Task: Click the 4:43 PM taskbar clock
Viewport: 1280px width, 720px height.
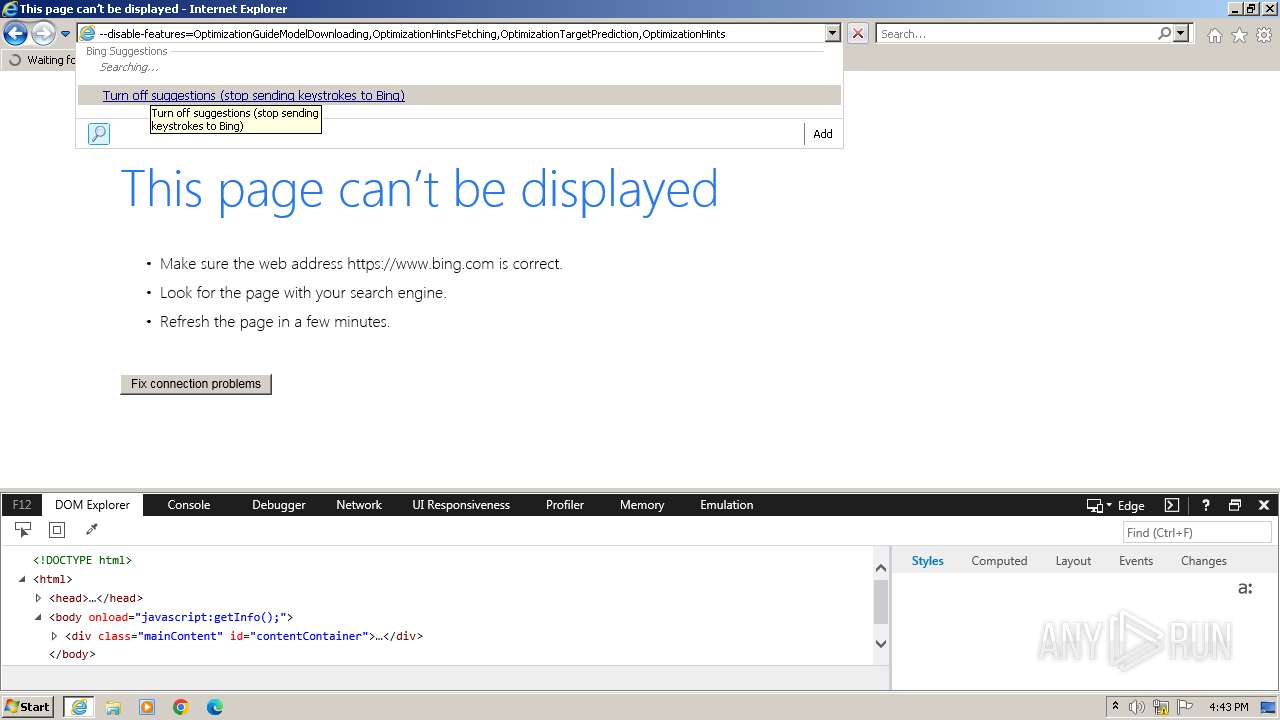Action: (1228, 707)
